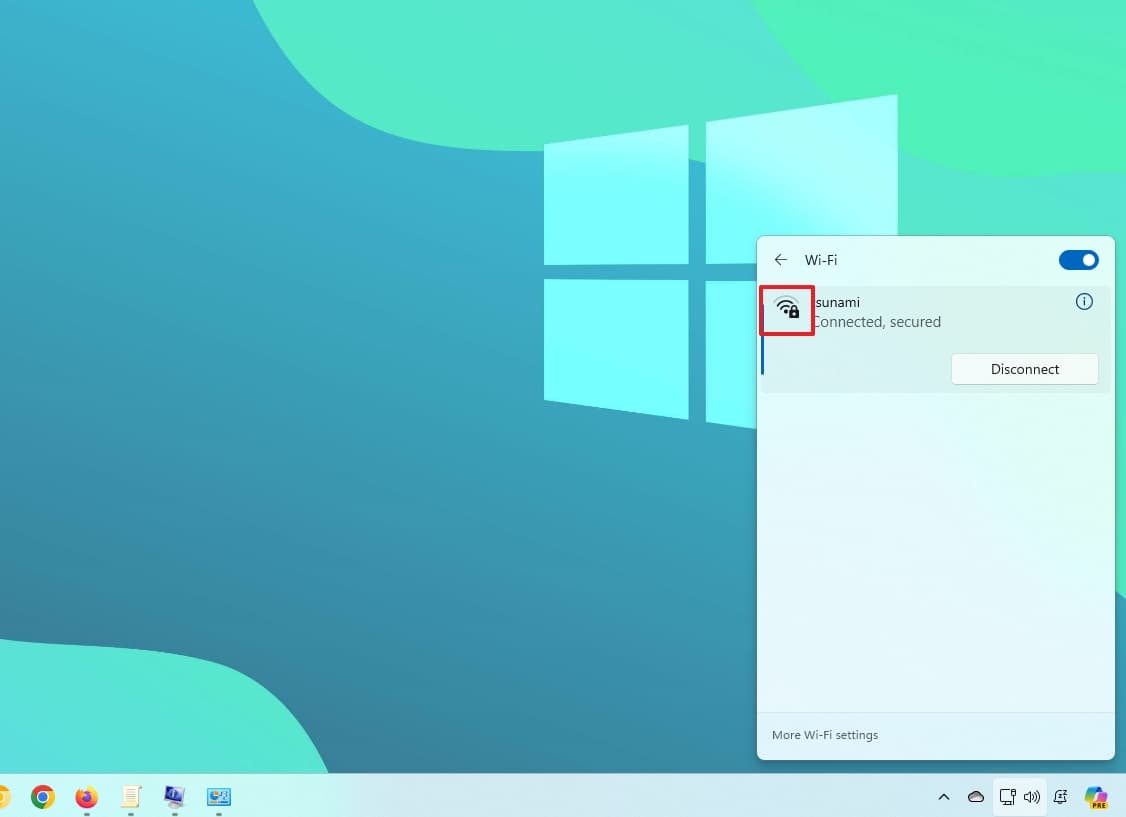Open More Wi-Fi settings
This screenshot has height=817, width=1126.
click(825, 735)
